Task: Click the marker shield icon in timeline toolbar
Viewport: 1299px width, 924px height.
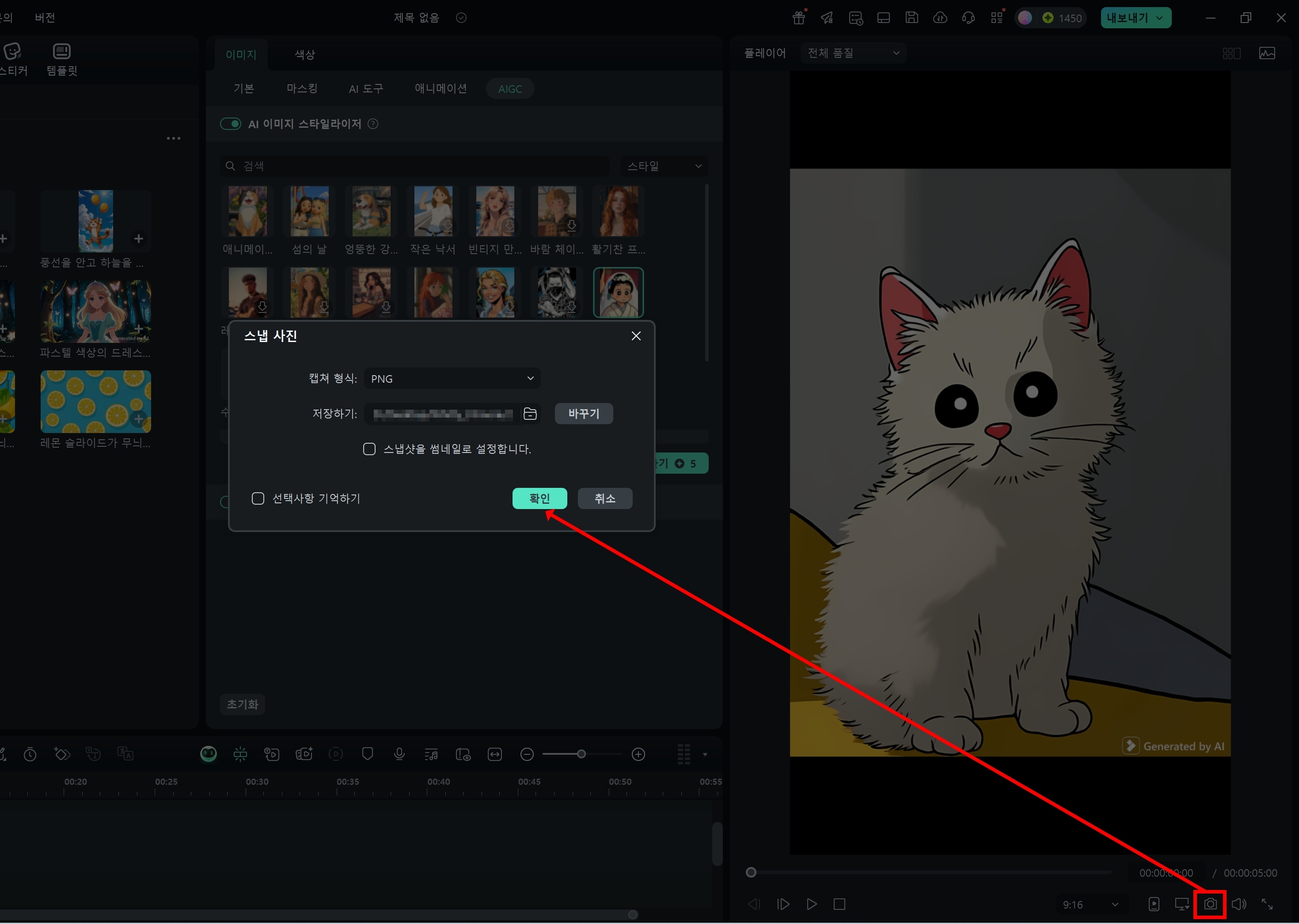Action: pos(368,754)
